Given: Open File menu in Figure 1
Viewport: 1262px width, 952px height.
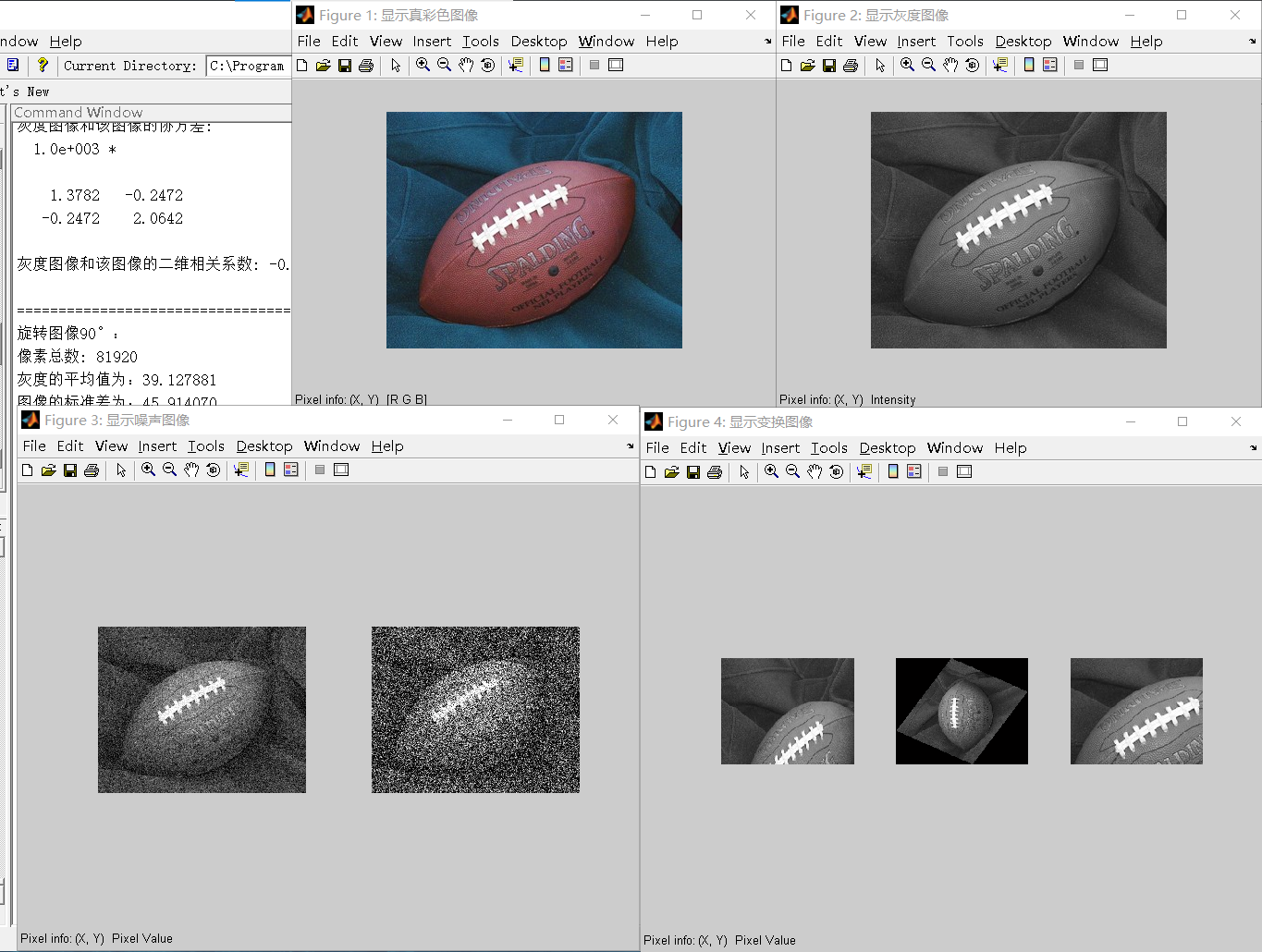Looking at the screenshot, I should tap(309, 42).
